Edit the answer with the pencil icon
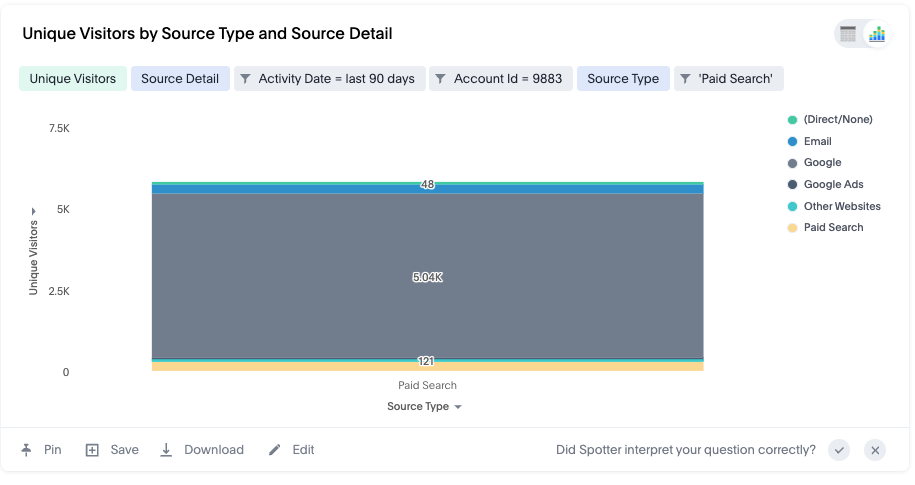The width and height of the screenshot is (915, 485). tap(291, 450)
